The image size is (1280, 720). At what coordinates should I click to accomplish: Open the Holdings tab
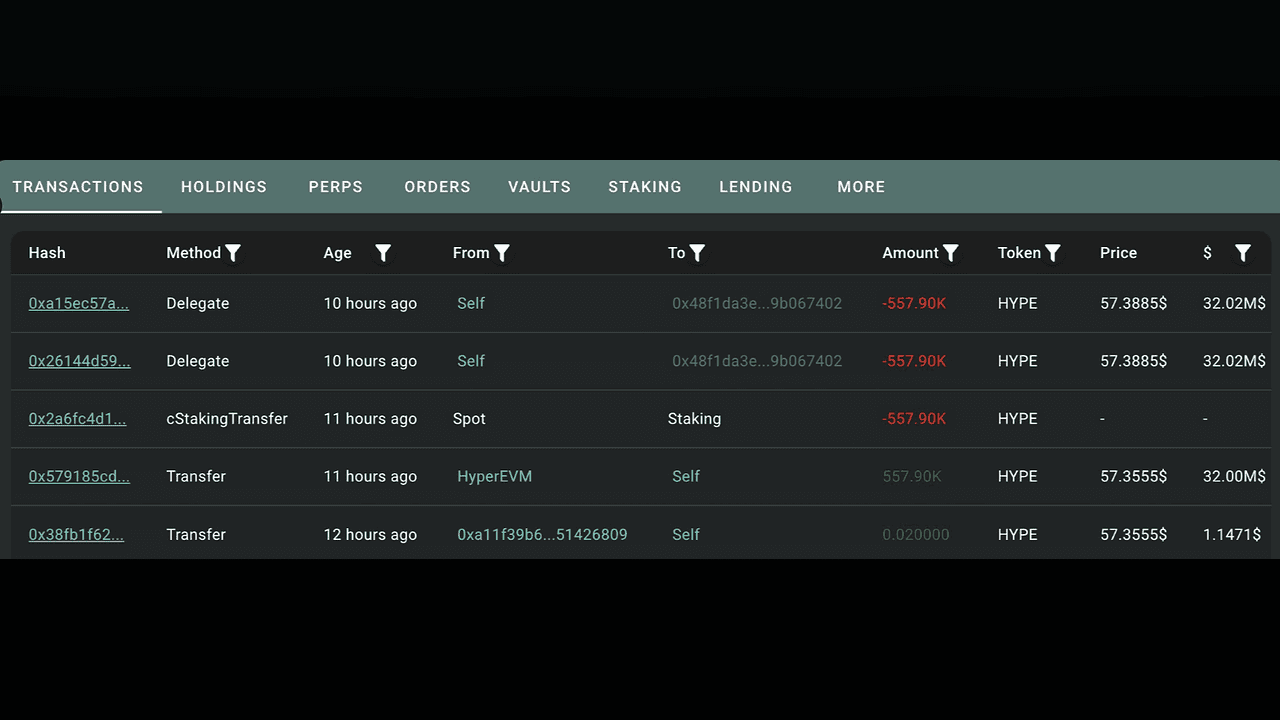point(224,187)
